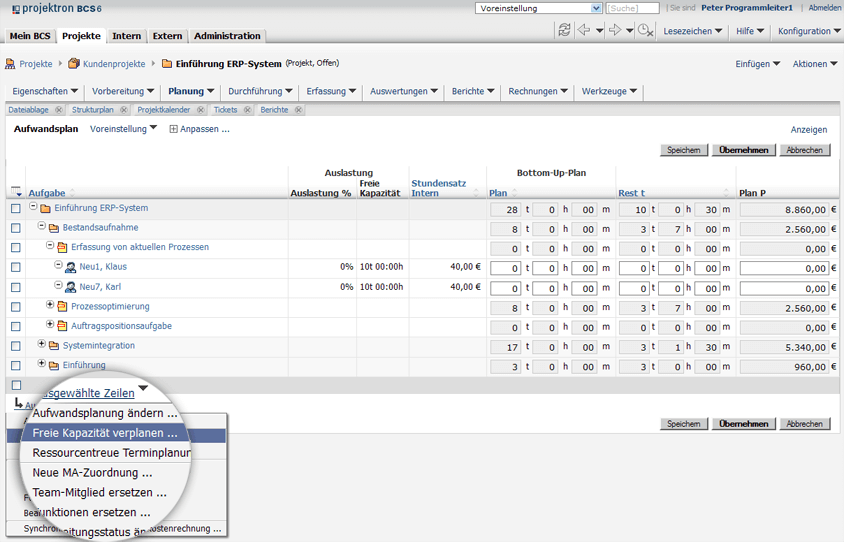Viewport: 844px width, 542px height.
Task: Click the task icon of Auftragspositionsaufgabe
Action: tap(62, 326)
